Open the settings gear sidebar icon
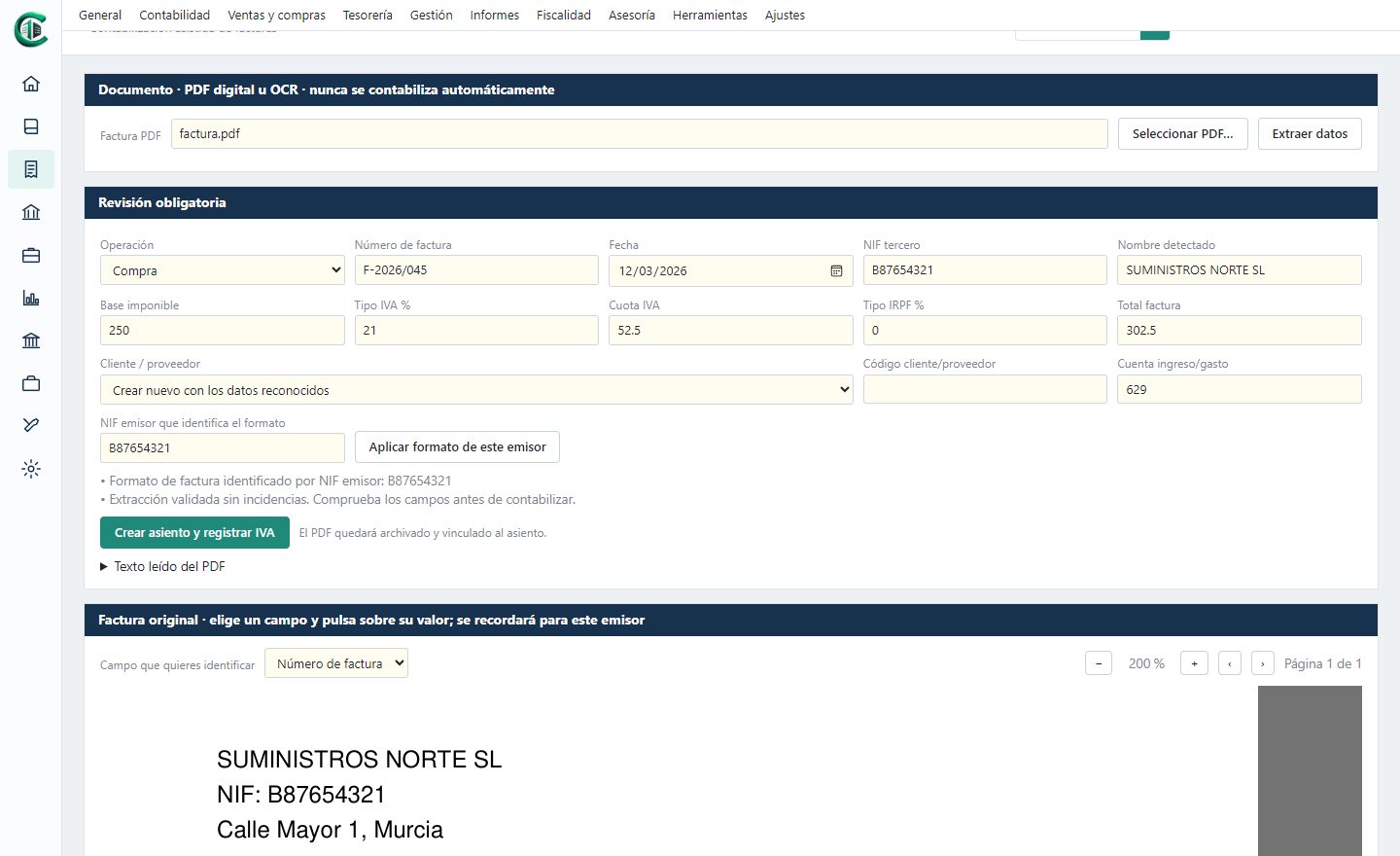The height and width of the screenshot is (856, 1400). pos(31,469)
